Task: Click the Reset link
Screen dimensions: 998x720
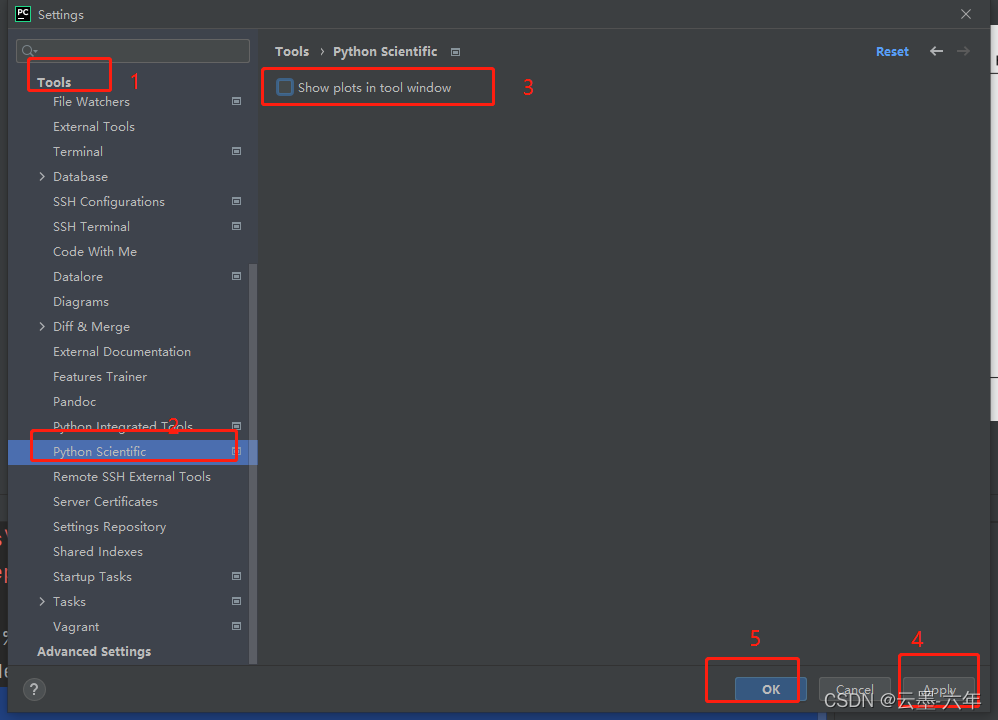Action: coord(891,51)
